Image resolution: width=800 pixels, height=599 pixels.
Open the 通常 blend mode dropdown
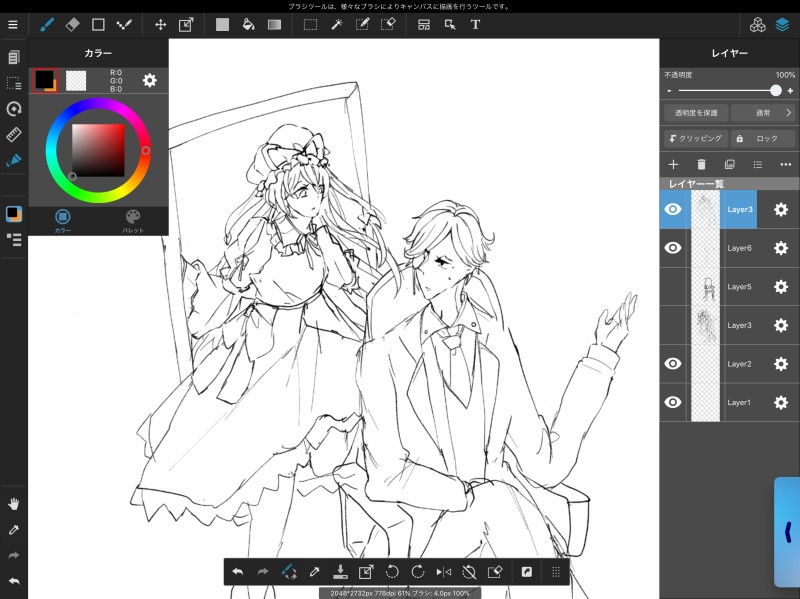point(763,113)
